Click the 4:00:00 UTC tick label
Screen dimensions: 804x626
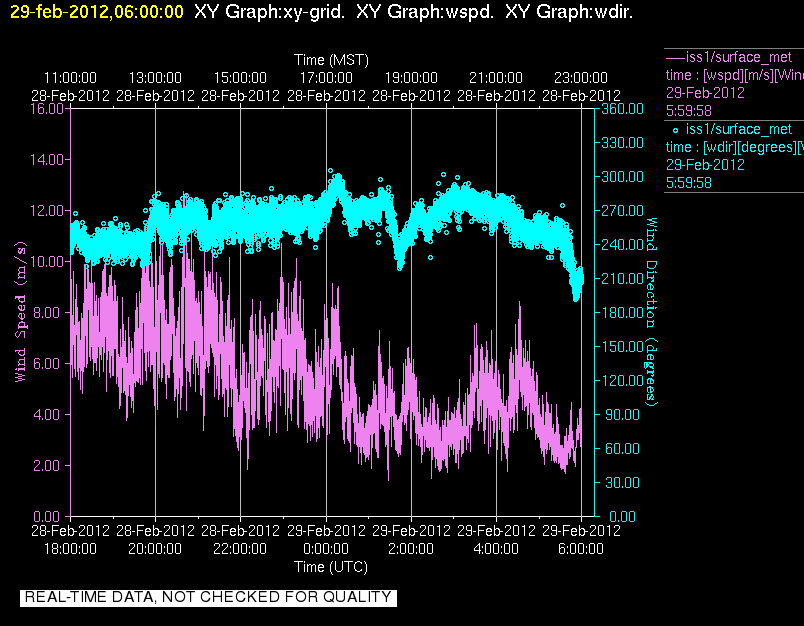pos(496,549)
